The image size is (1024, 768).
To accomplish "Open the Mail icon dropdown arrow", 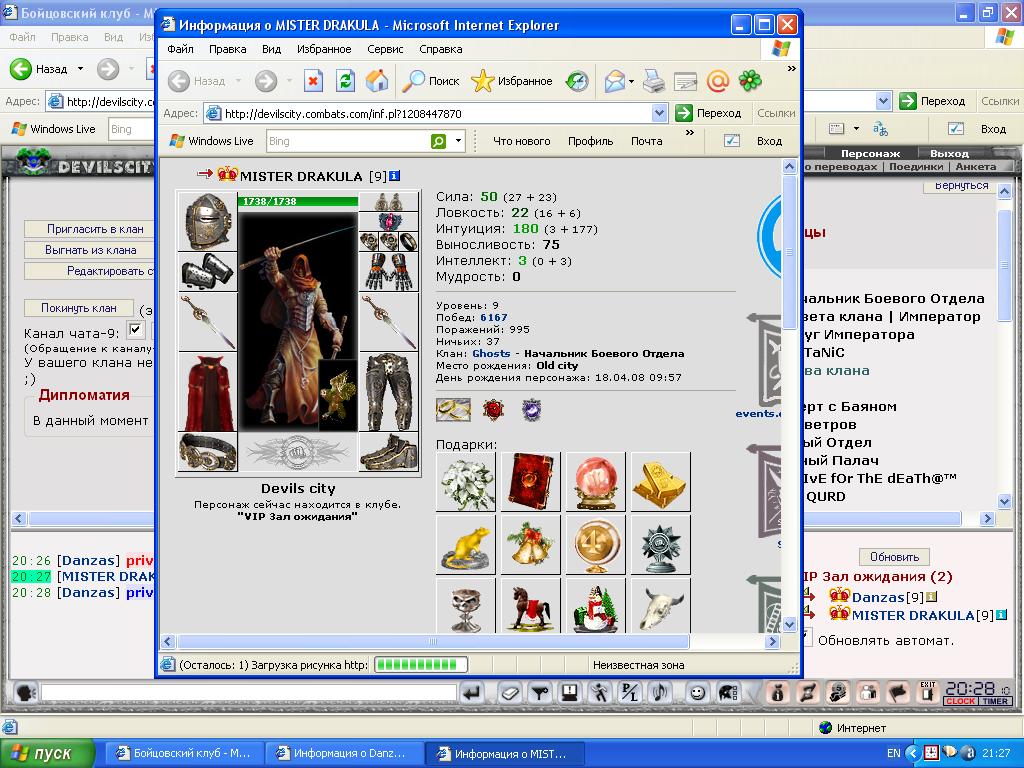I will [632, 82].
